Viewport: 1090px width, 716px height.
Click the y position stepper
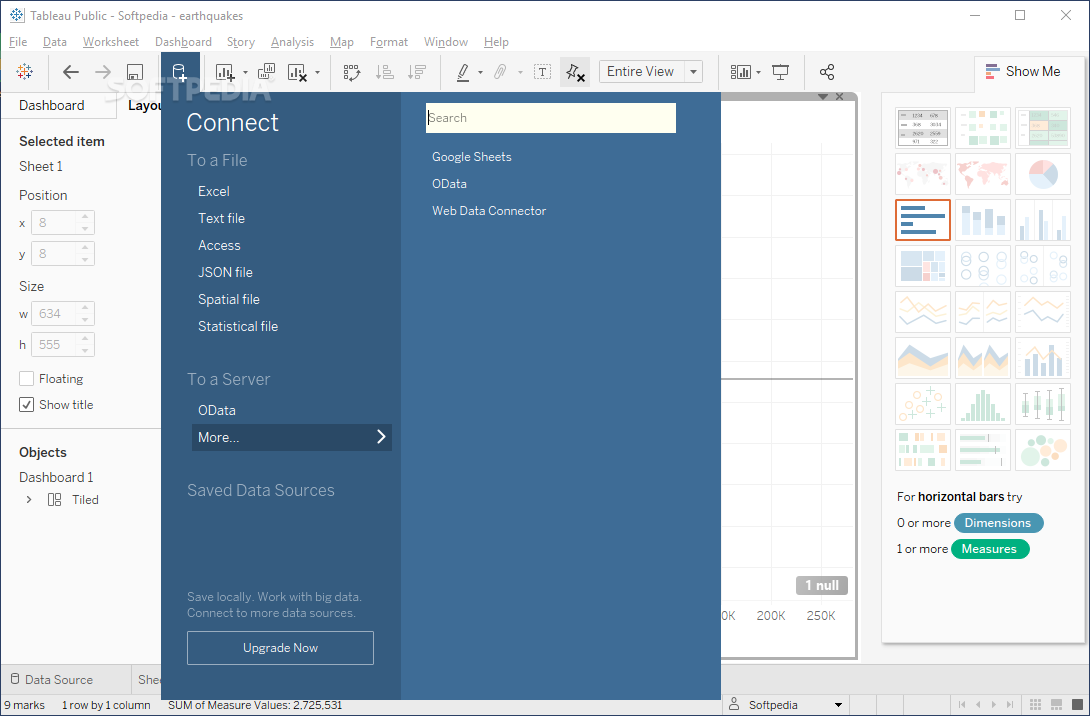pyautogui.click(x=85, y=254)
